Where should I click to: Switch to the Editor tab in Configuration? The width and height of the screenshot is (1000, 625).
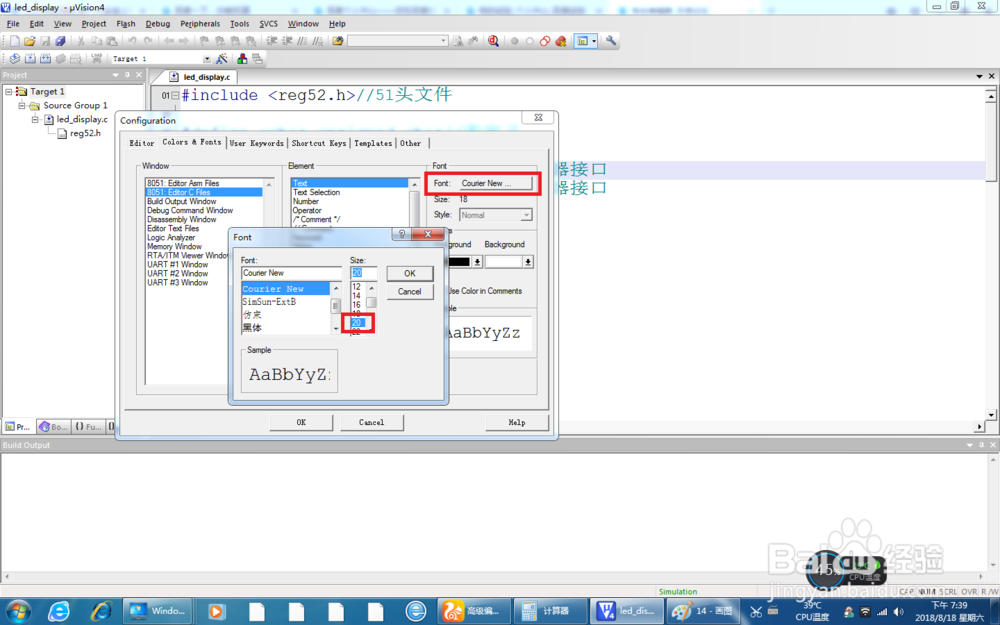coord(142,143)
